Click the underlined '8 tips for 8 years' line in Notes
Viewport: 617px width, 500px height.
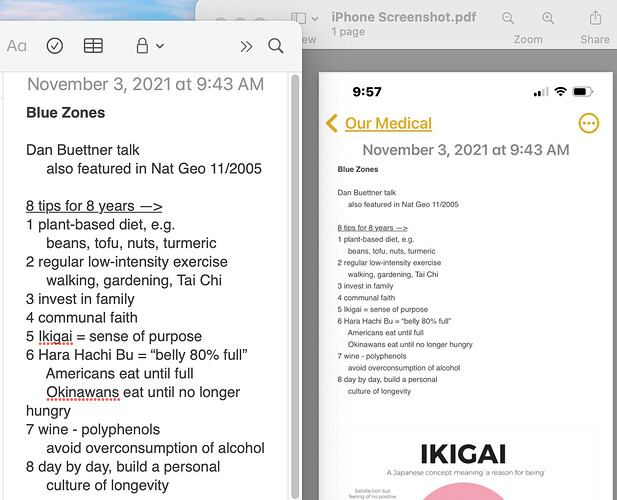pos(94,206)
